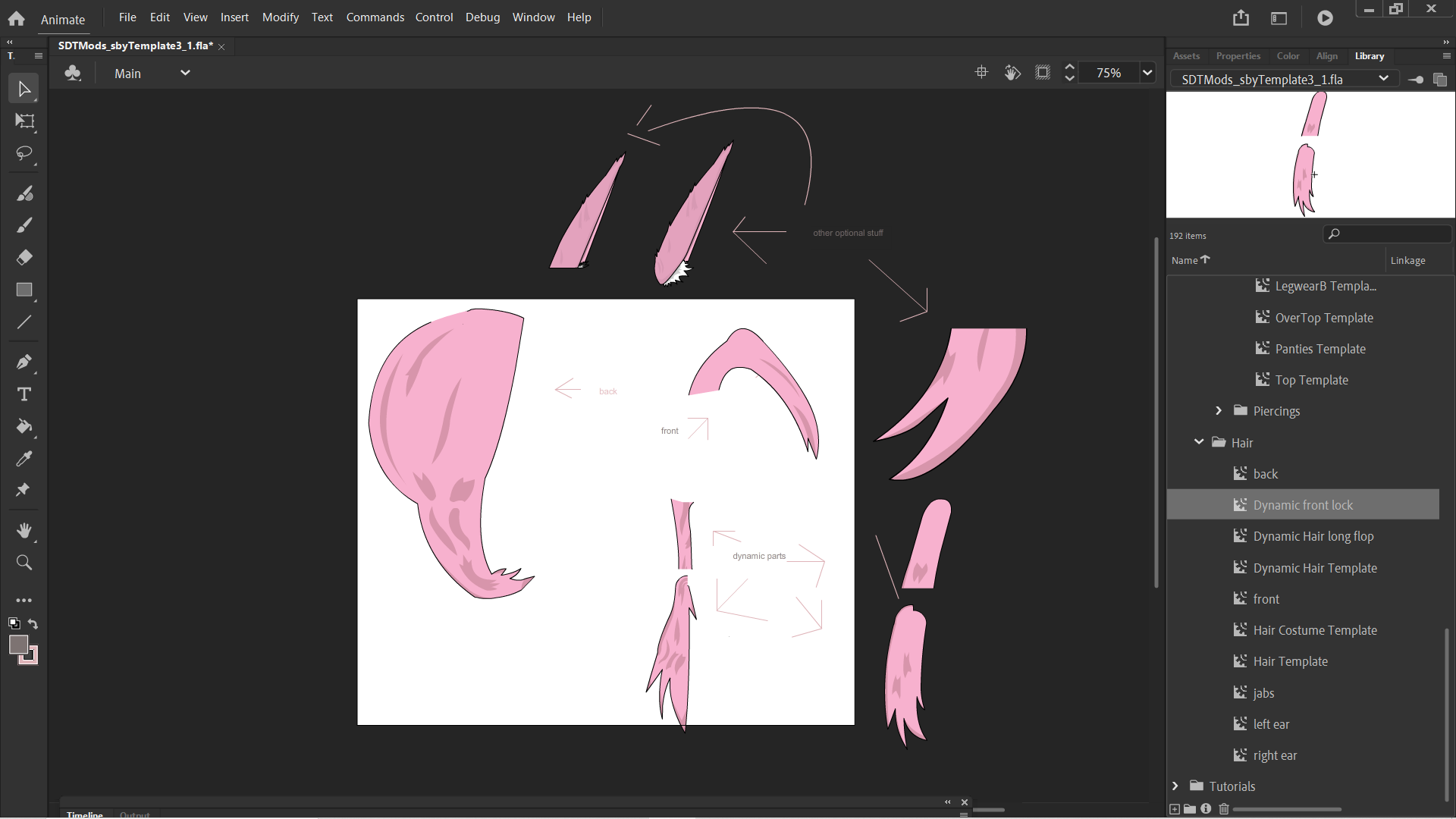Open the 75% zoom dropdown
The height and width of the screenshot is (819, 1456).
(x=1147, y=73)
